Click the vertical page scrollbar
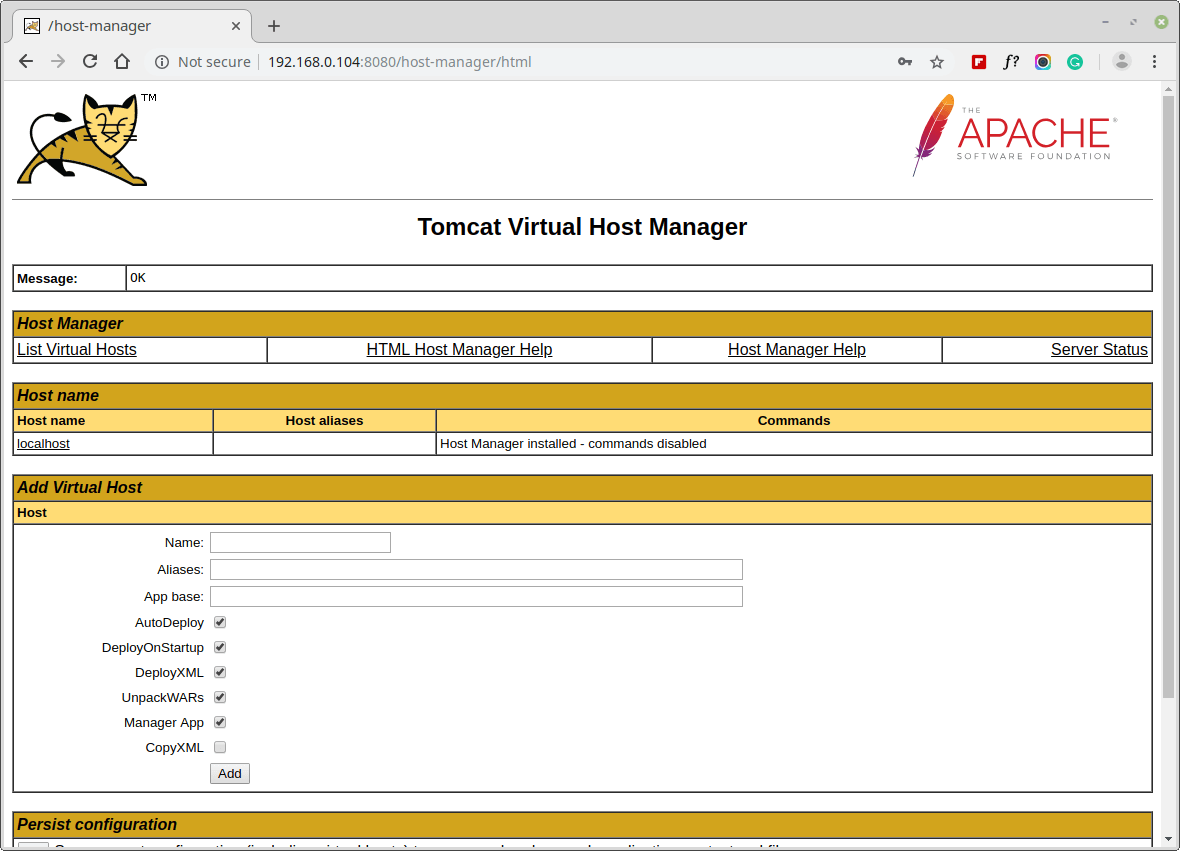 (1168, 400)
